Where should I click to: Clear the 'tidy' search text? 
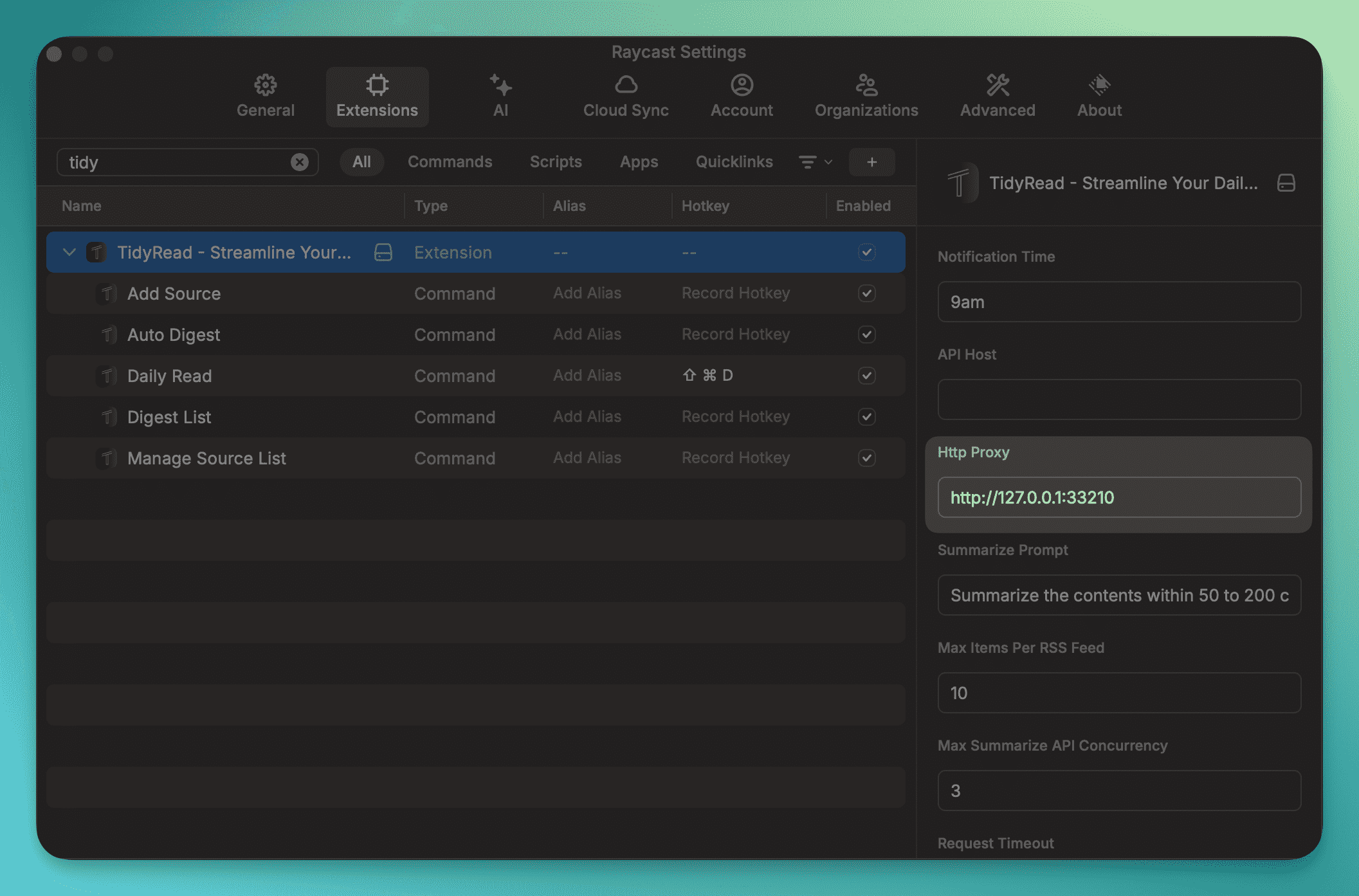click(x=299, y=162)
